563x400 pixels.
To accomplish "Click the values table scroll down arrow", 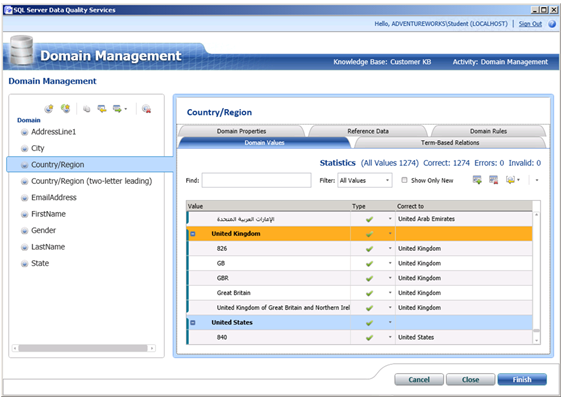I will click(536, 340).
